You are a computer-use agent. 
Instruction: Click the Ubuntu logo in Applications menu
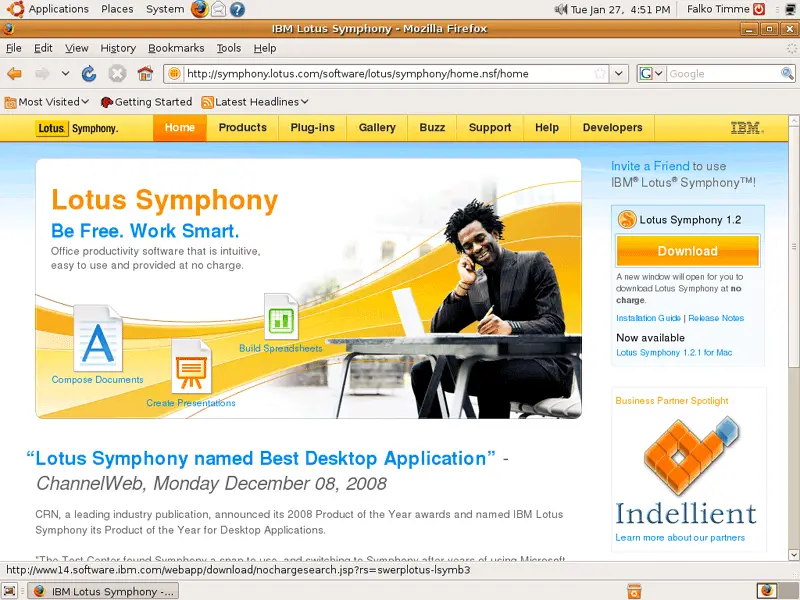pos(15,9)
